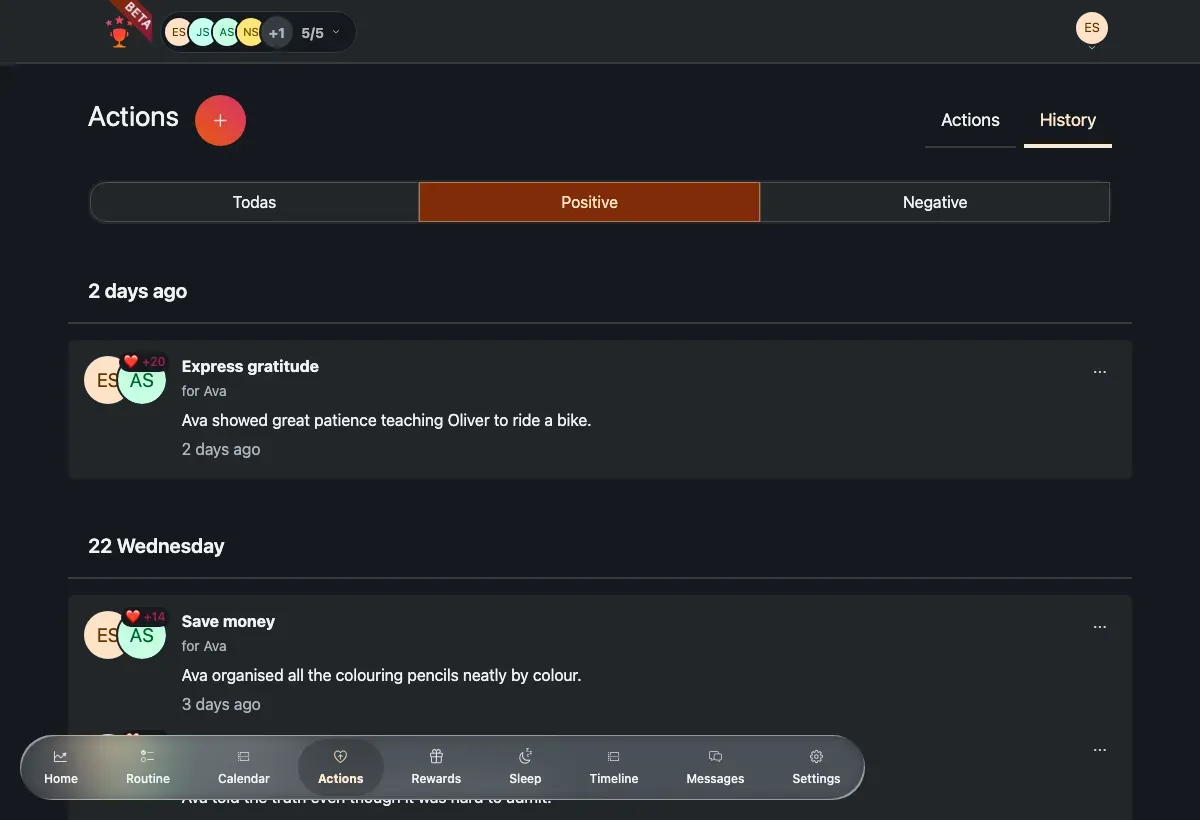Switch to the Actions tab
This screenshot has width=1200, height=820.
[970, 120]
